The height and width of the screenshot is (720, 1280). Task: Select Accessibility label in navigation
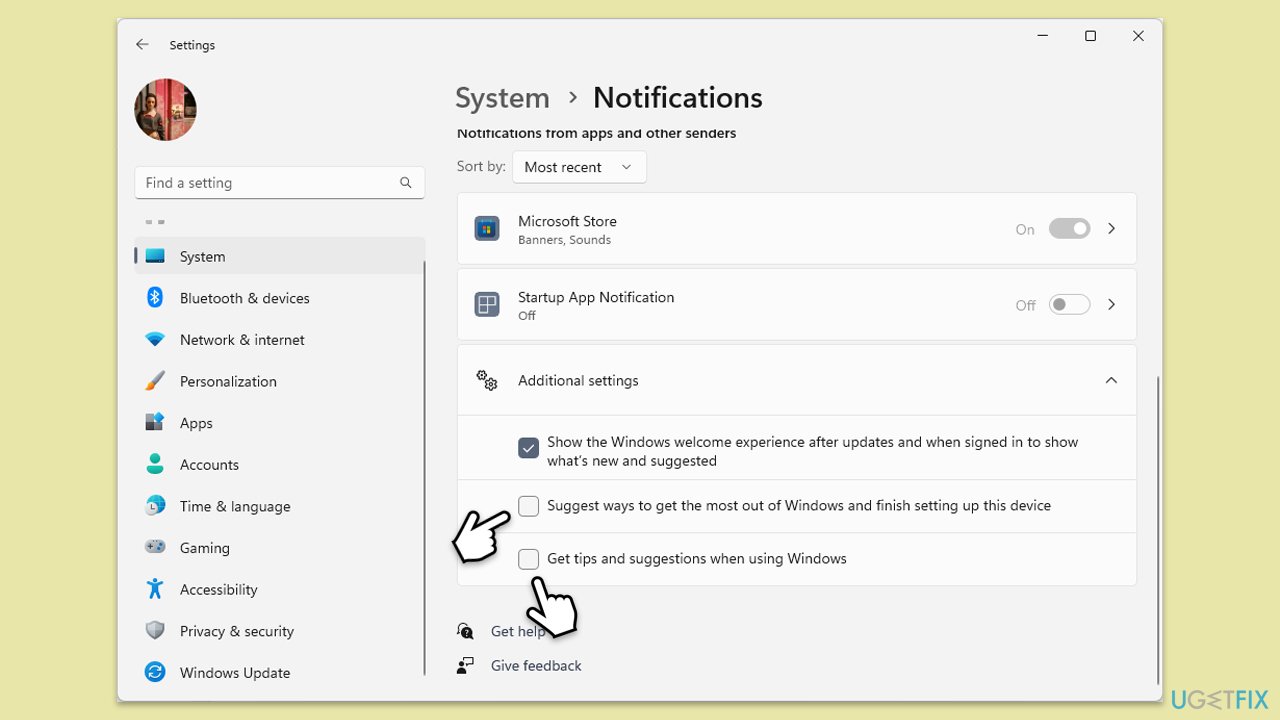click(219, 590)
